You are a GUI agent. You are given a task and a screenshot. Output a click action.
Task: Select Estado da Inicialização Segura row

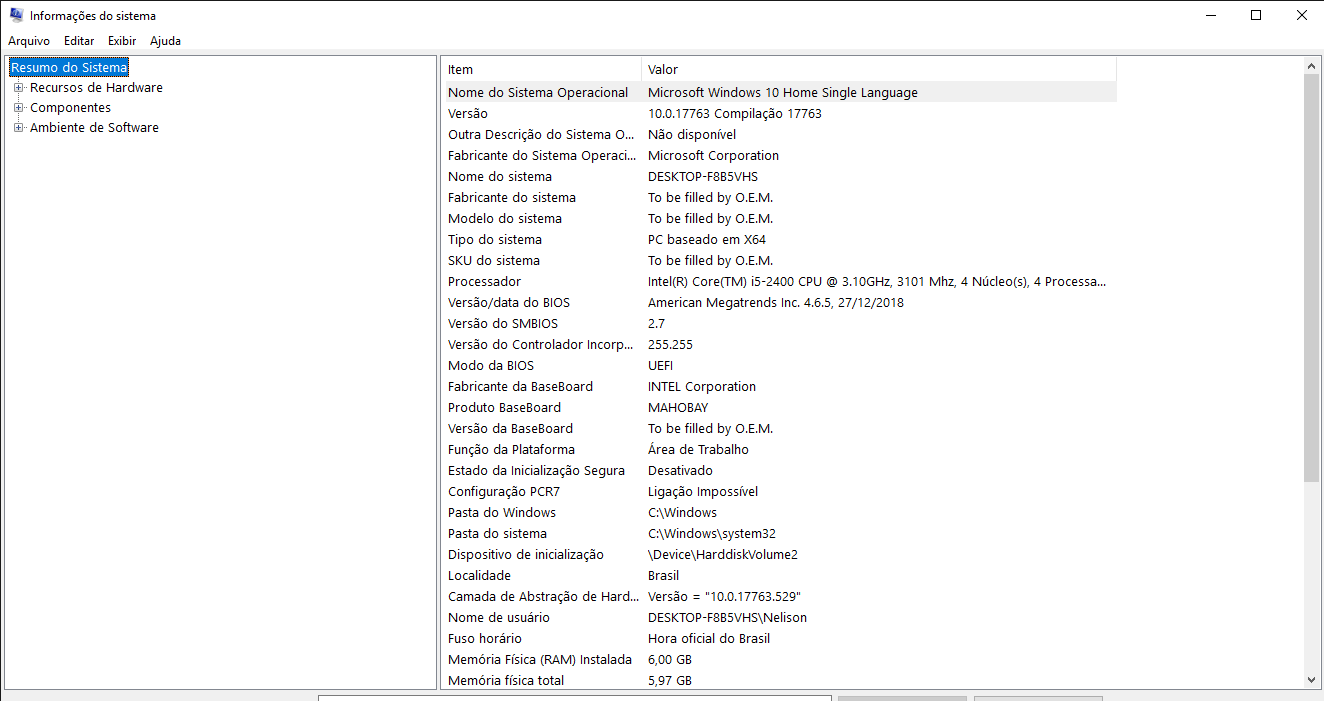[779, 470]
